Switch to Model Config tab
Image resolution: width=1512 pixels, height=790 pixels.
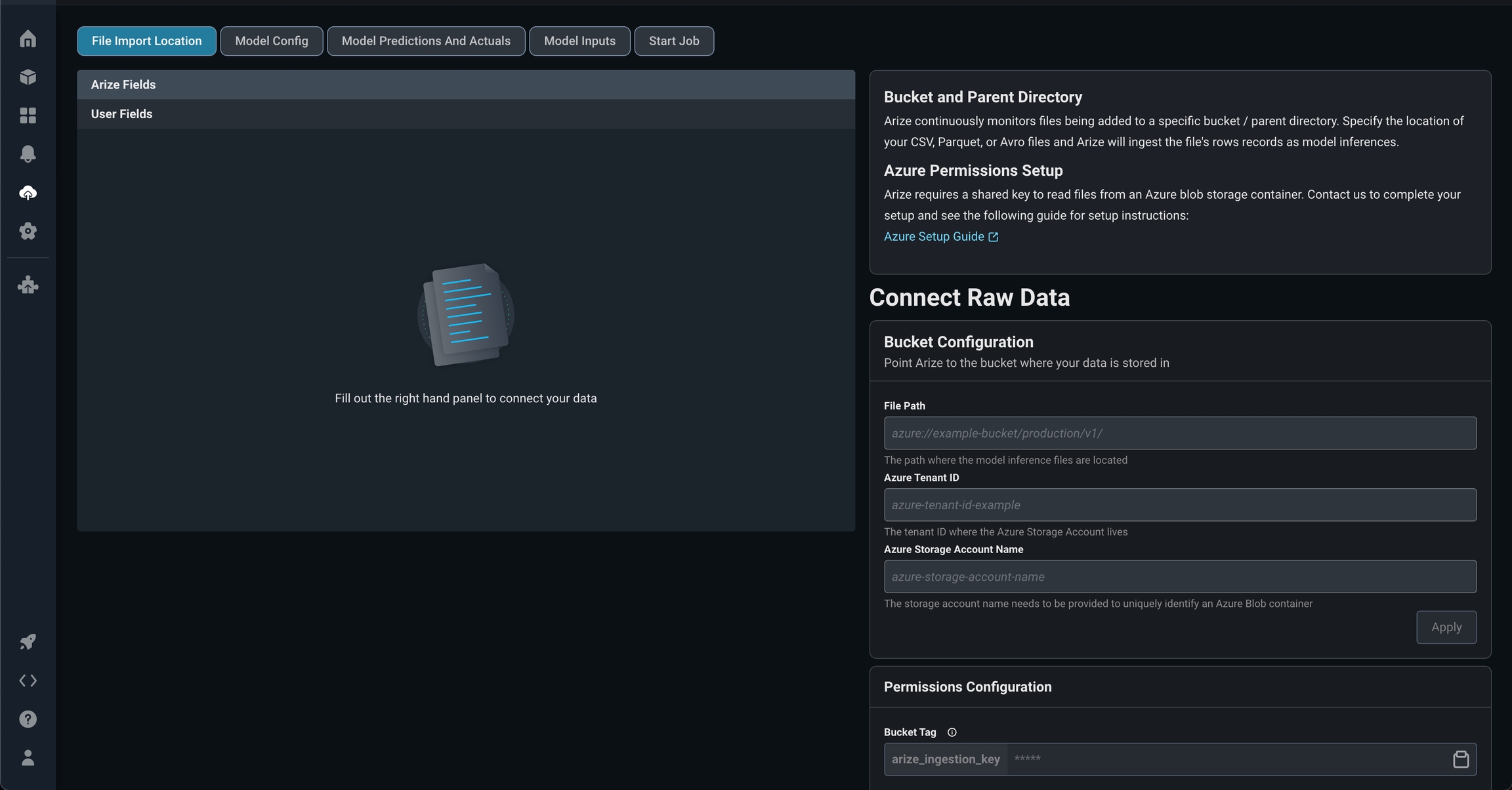[x=271, y=41]
